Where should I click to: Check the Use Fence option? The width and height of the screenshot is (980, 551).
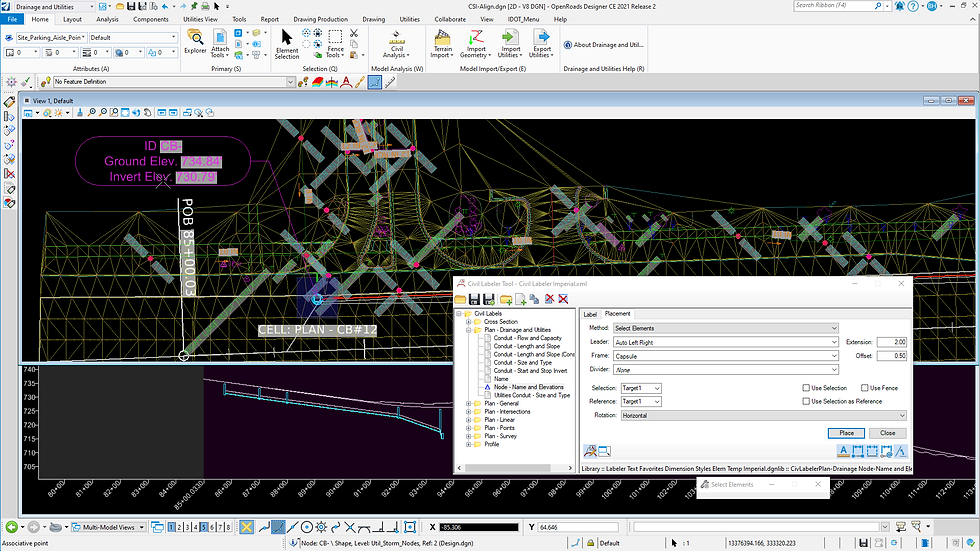click(x=865, y=388)
